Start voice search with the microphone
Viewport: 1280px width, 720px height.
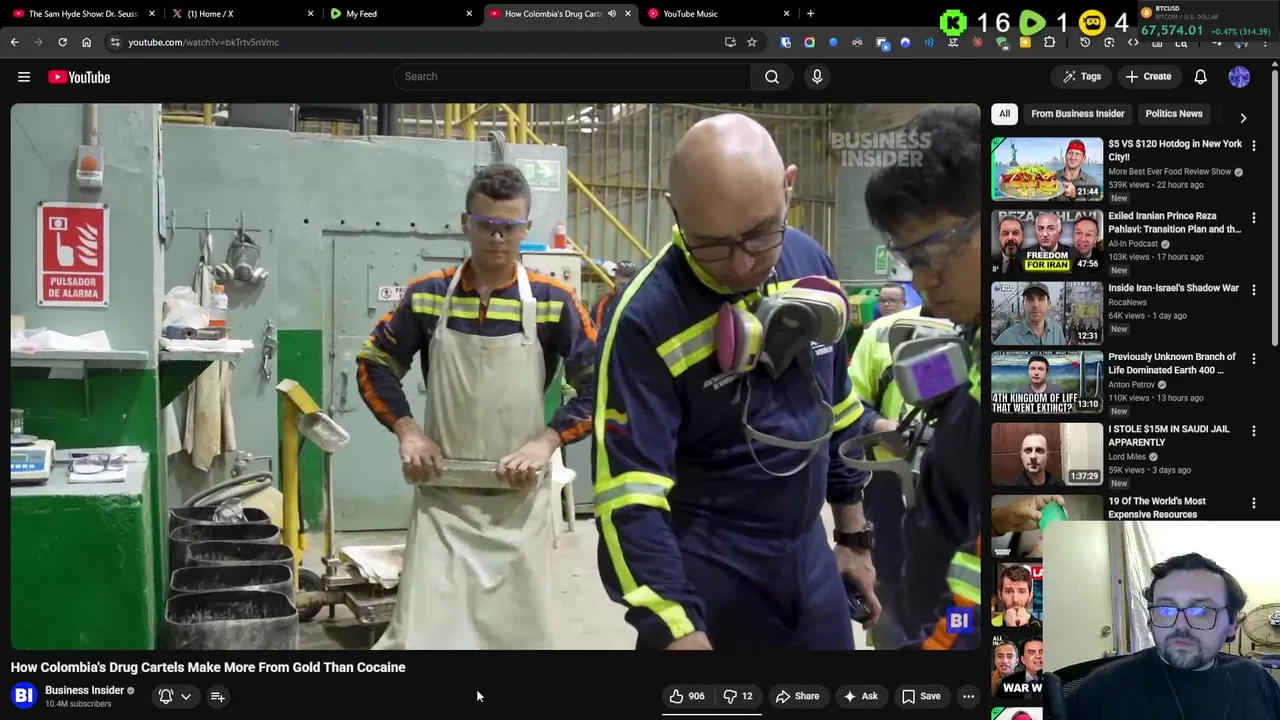tap(817, 76)
